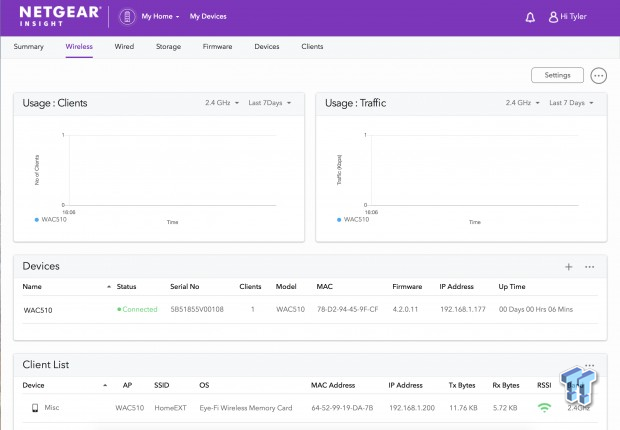
Task: Open the Storage tab
Action: point(168,47)
